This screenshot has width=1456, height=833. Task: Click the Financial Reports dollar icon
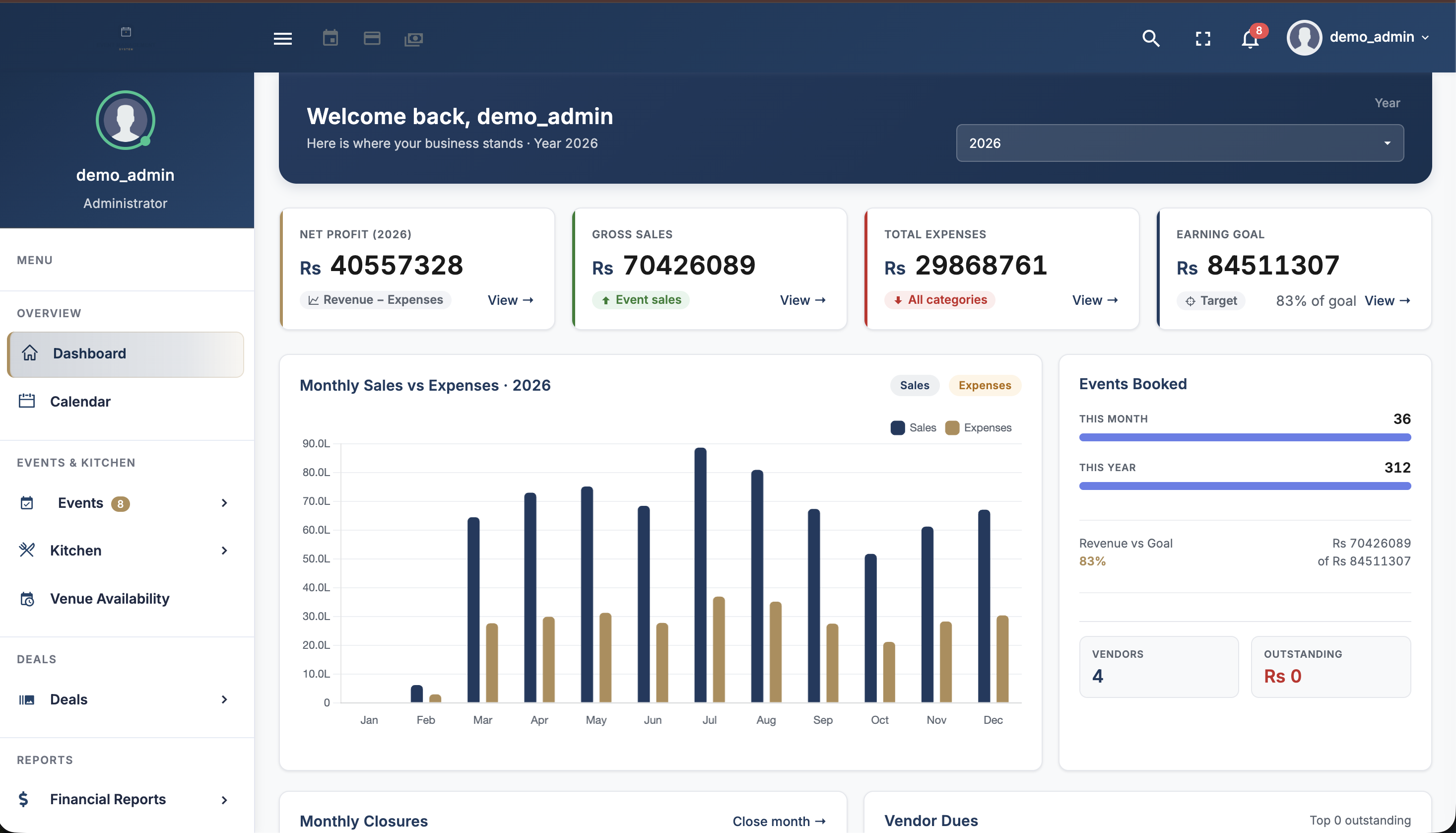(x=23, y=799)
